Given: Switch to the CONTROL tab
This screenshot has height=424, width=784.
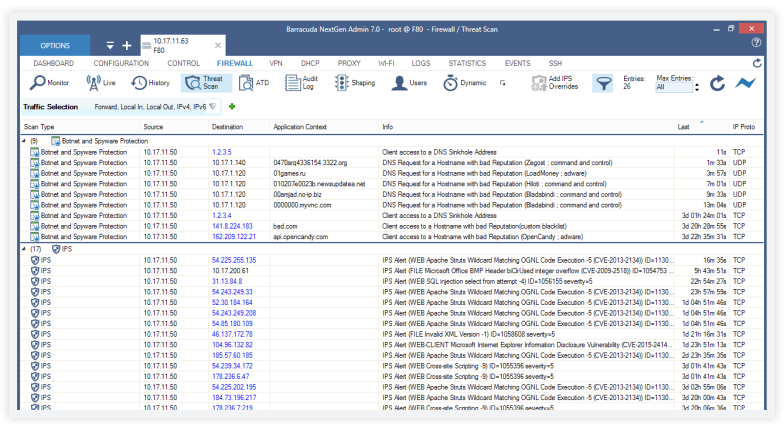Looking at the screenshot, I should [184, 64].
